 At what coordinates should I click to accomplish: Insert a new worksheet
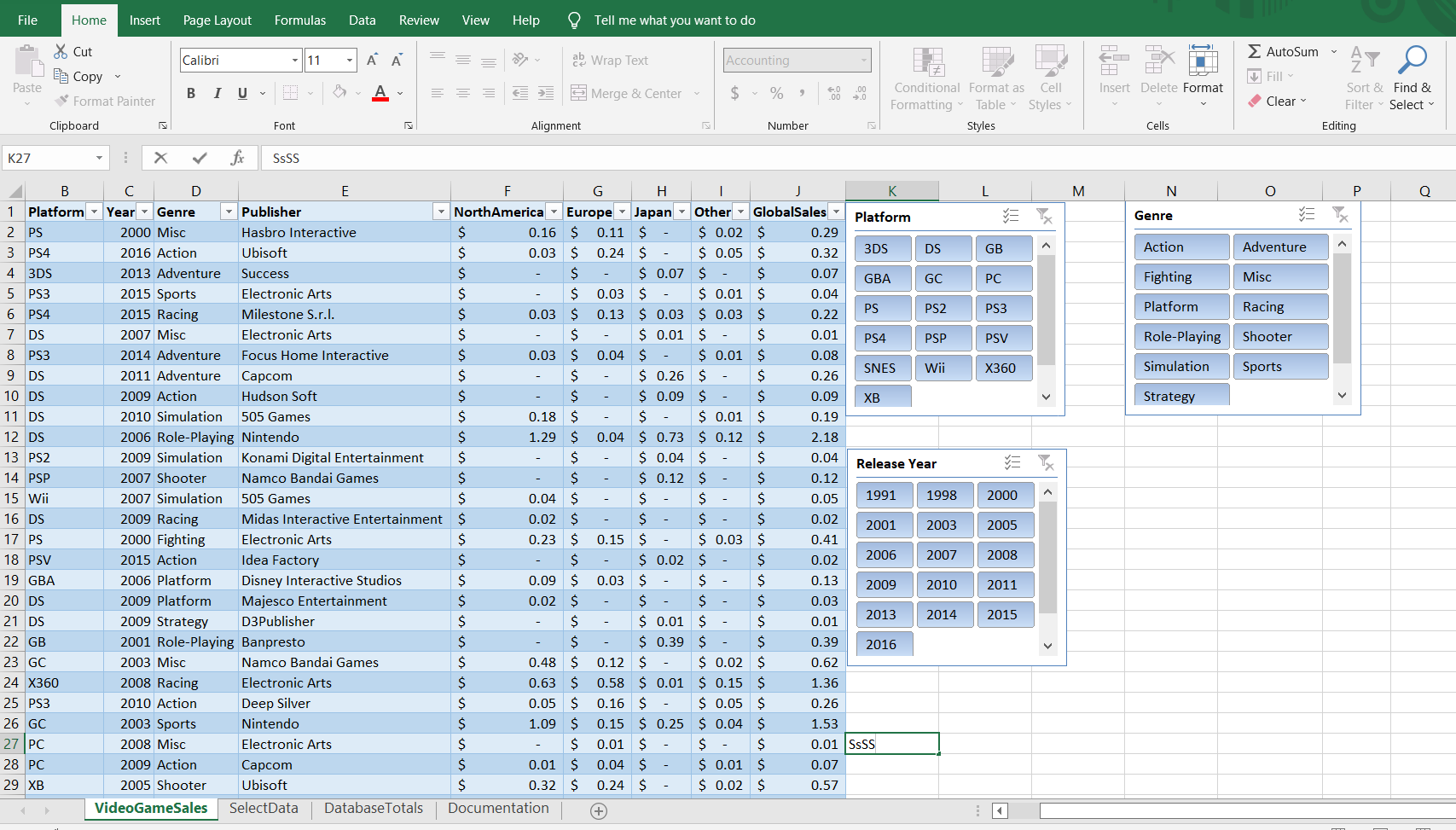598,810
